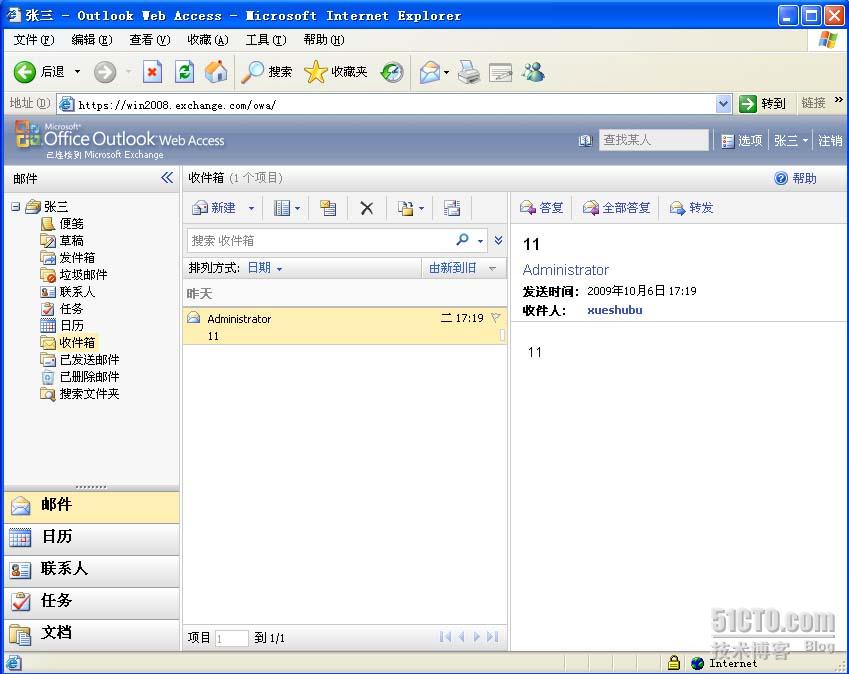Viewport: 849px width, 674px height.
Task: Open the 查看(V) menu
Action: point(149,40)
